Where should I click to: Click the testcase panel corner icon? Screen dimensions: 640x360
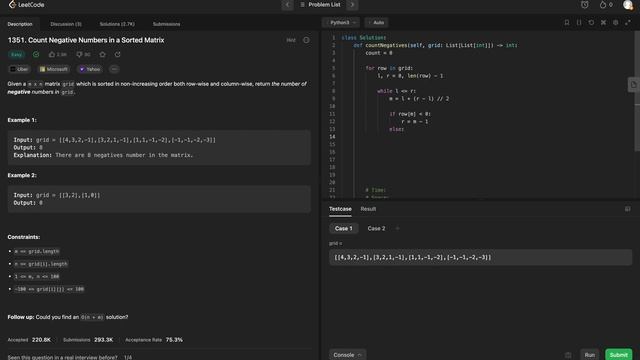click(x=627, y=209)
